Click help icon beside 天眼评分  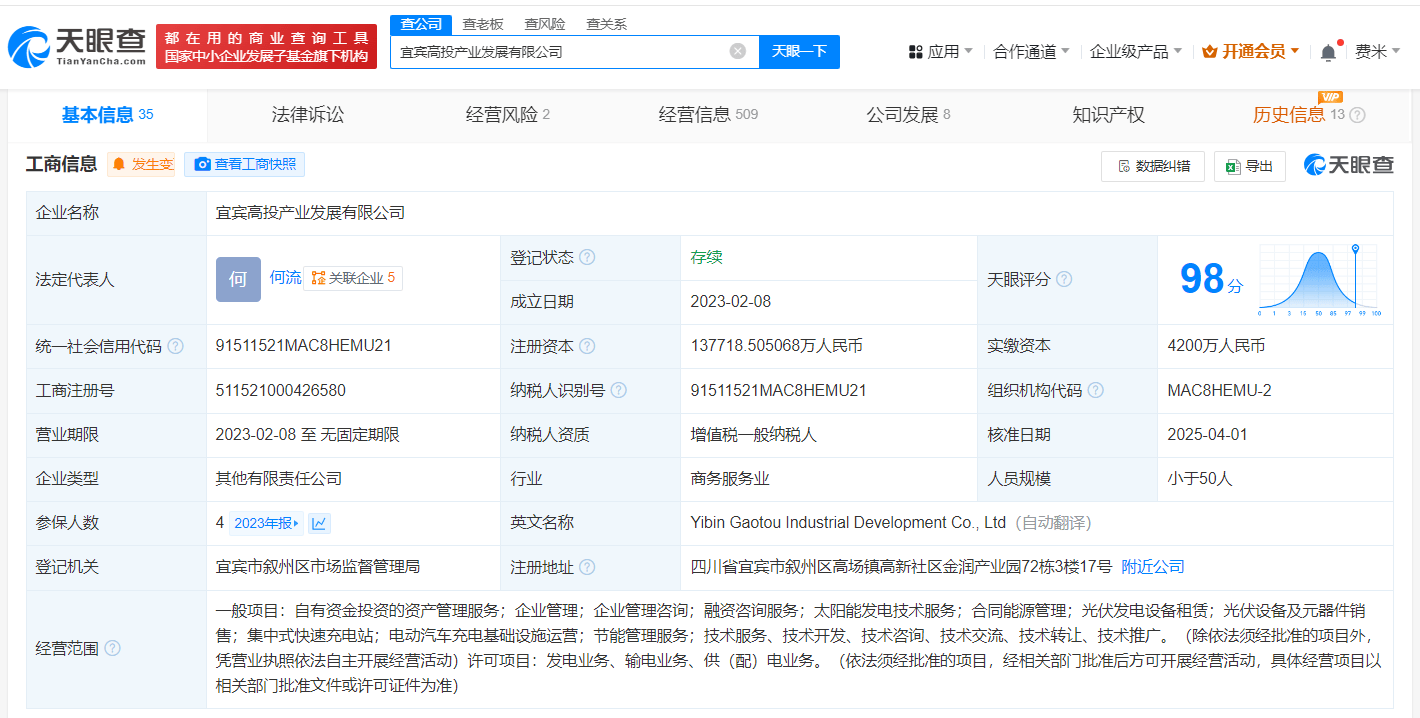coord(1064,280)
